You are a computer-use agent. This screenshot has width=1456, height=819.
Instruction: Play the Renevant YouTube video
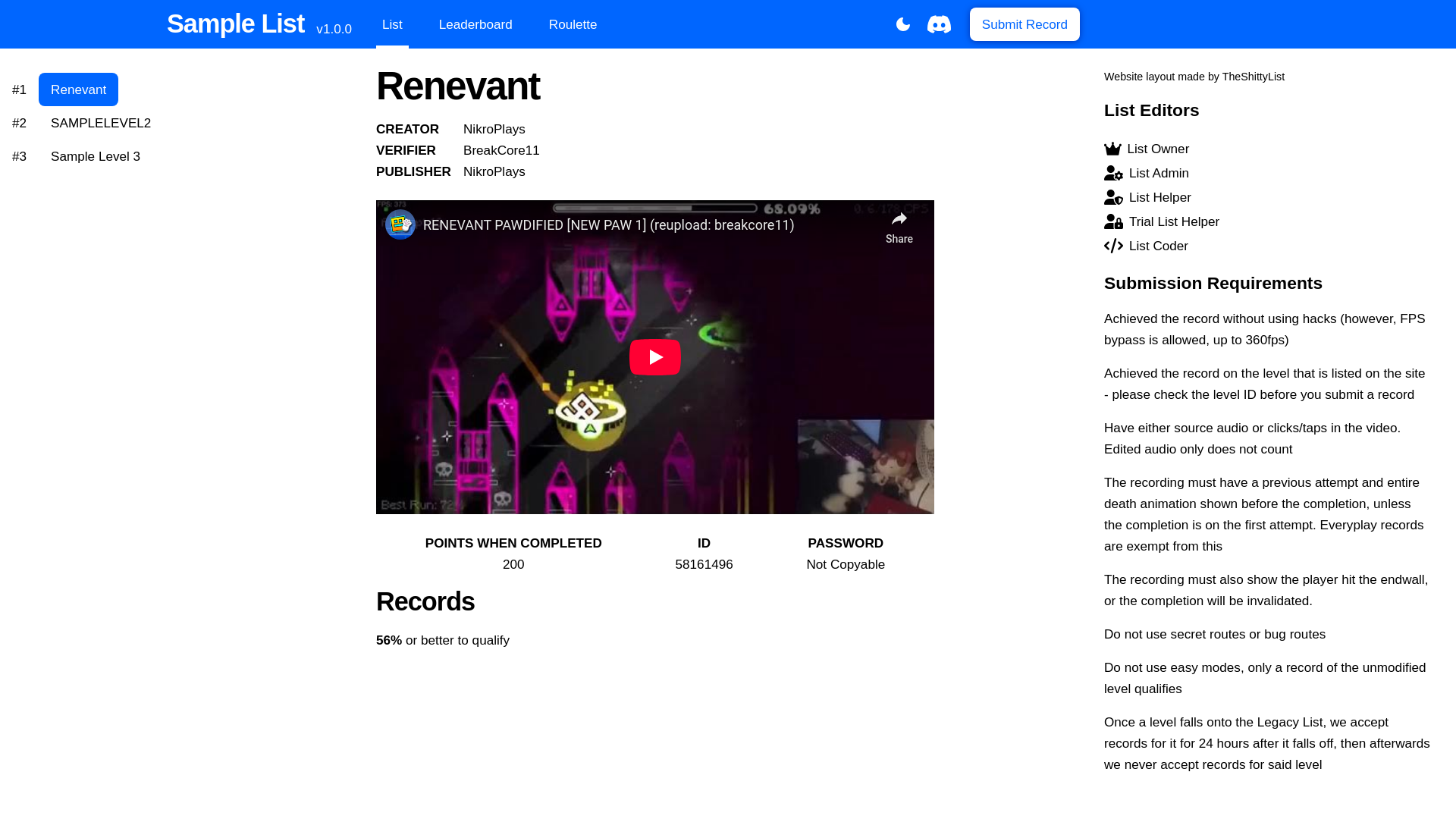pyautogui.click(x=655, y=357)
